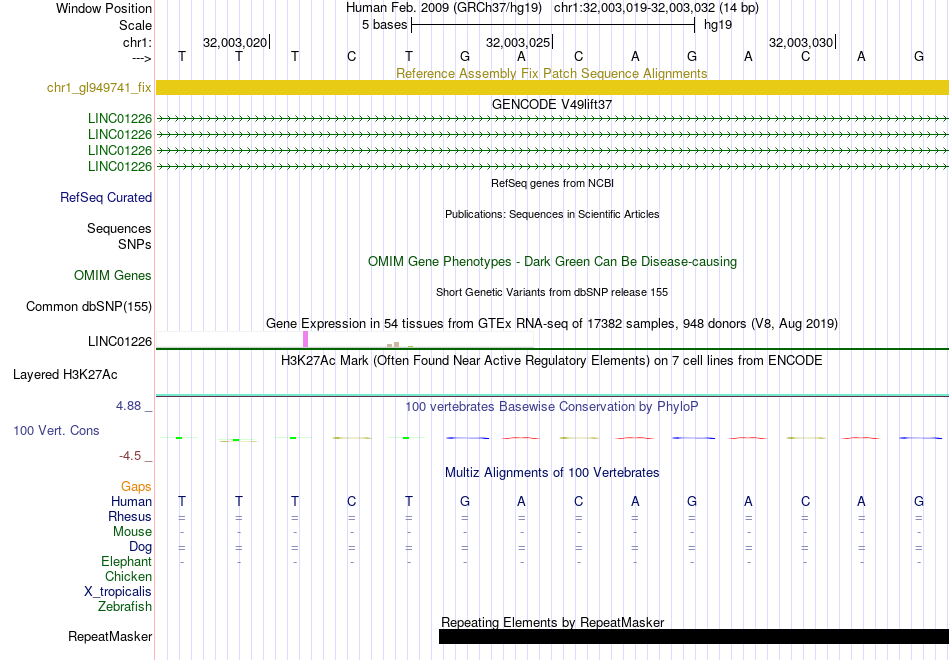
Task: Open the H3K27Ac Mark ENCODE track title
Action: pos(552,361)
